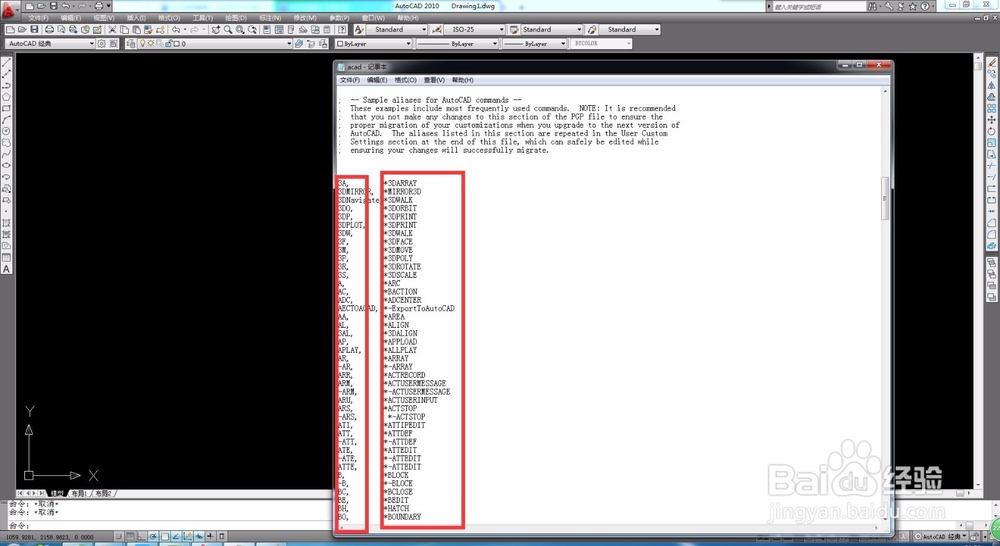Open the multileader style Standard dropdown

(x=629, y=29)
